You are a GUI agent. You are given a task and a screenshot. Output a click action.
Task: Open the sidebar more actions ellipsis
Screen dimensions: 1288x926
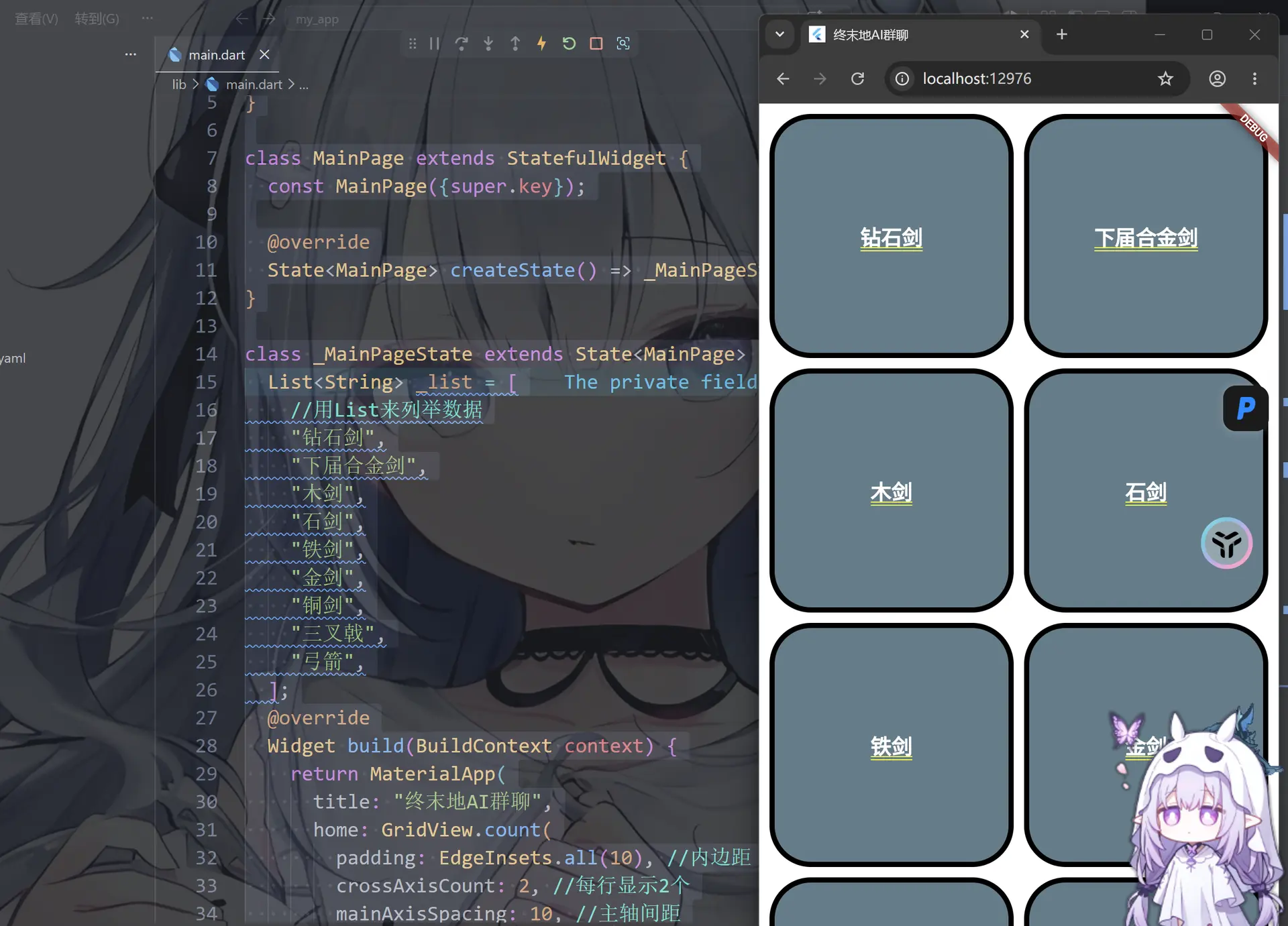131,54
